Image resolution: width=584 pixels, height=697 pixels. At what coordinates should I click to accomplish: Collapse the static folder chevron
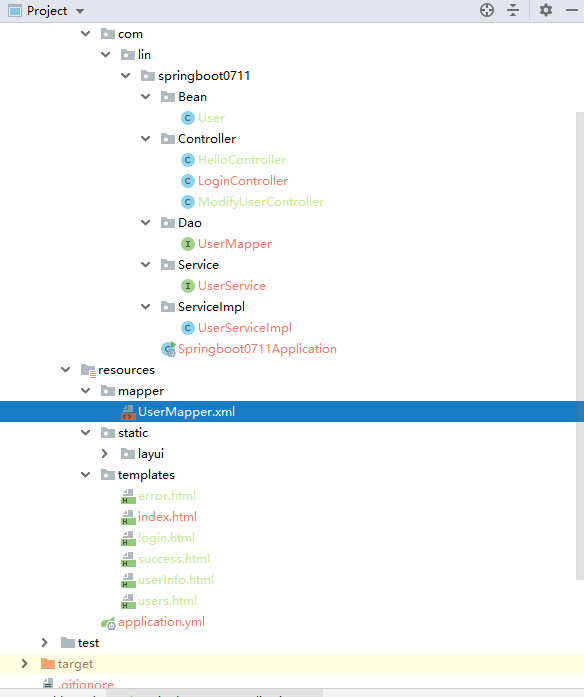point(85,433)
